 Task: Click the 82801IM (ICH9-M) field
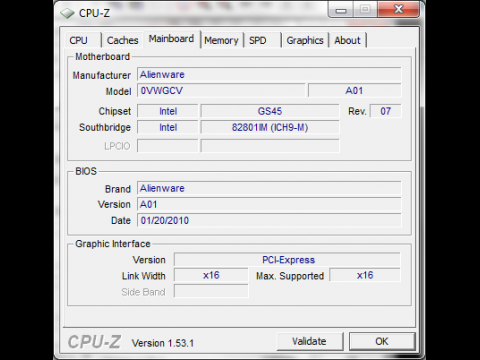point(270,127)
